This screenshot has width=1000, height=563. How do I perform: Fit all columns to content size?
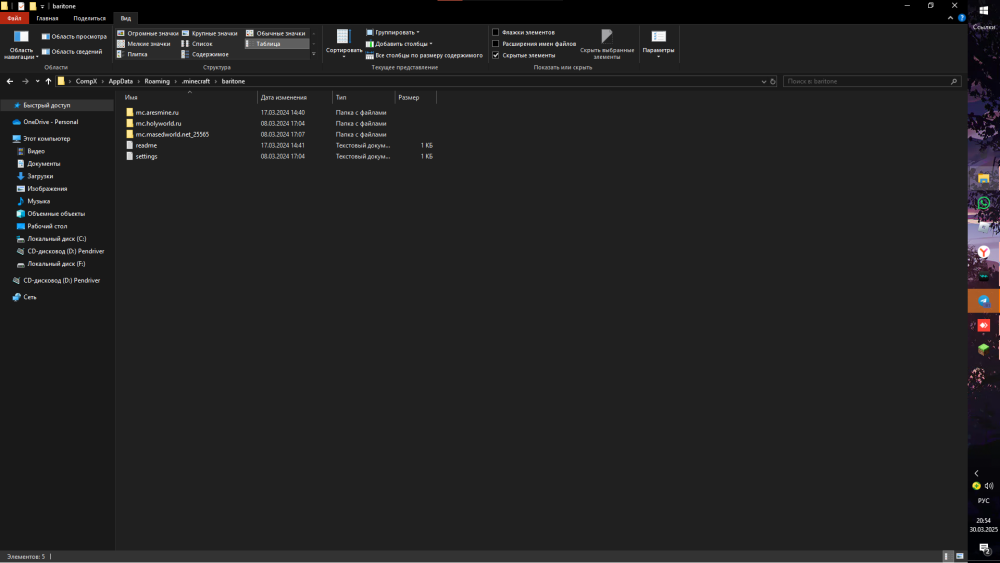[423, 55]
